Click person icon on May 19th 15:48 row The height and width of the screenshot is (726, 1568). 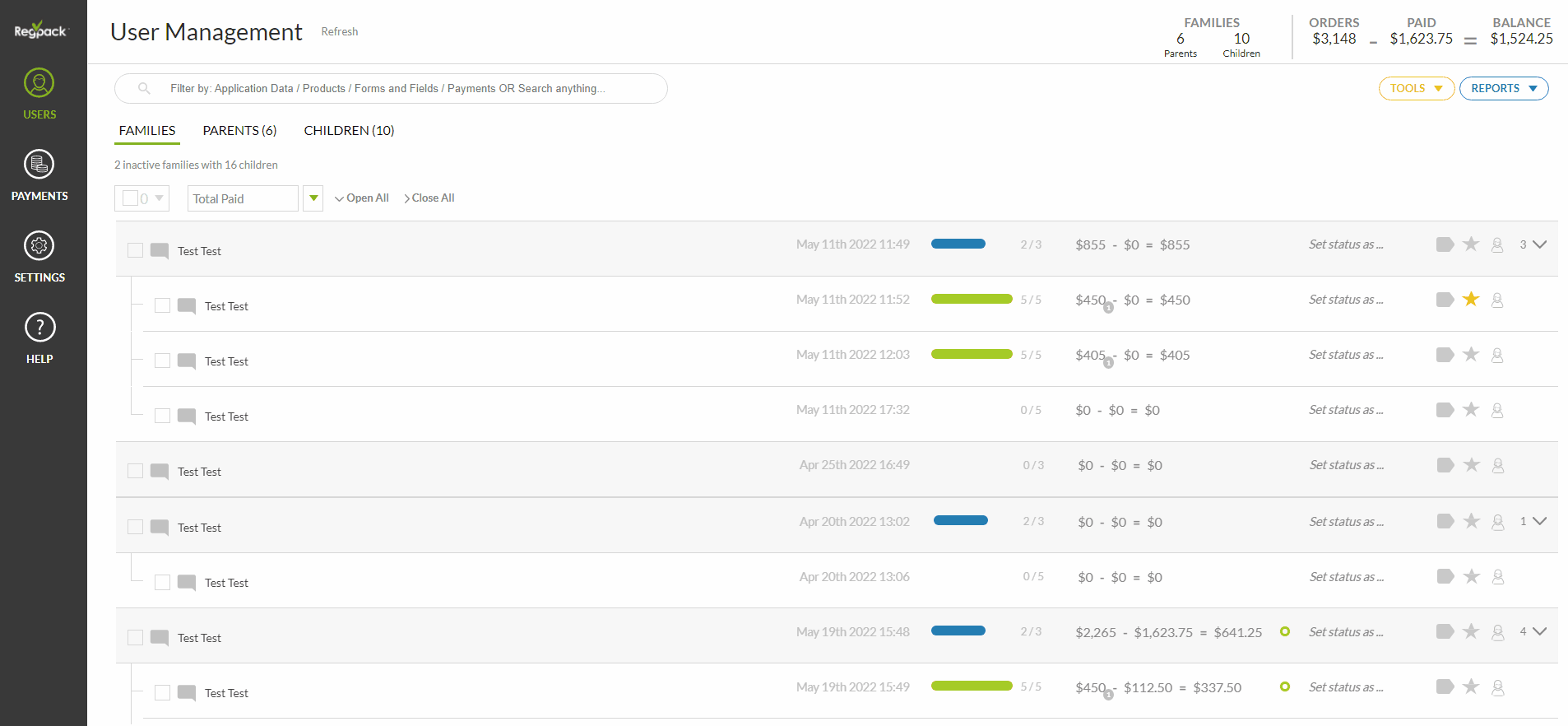click(x=1498, y=632)
